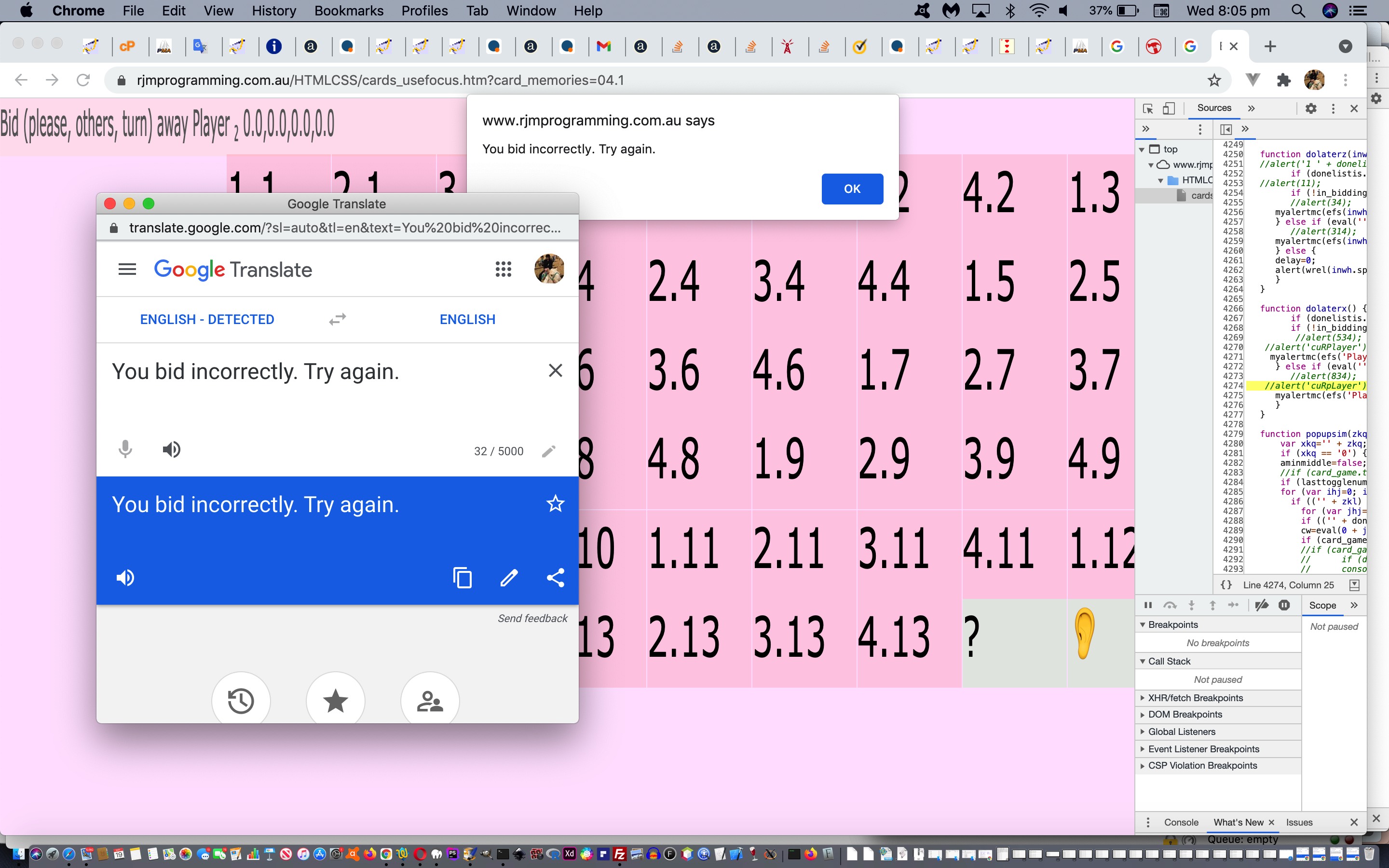Screen dimensions: 1389x868
Task: Click the edit pencil icon in Translate
Action: [x=509, y=578]
